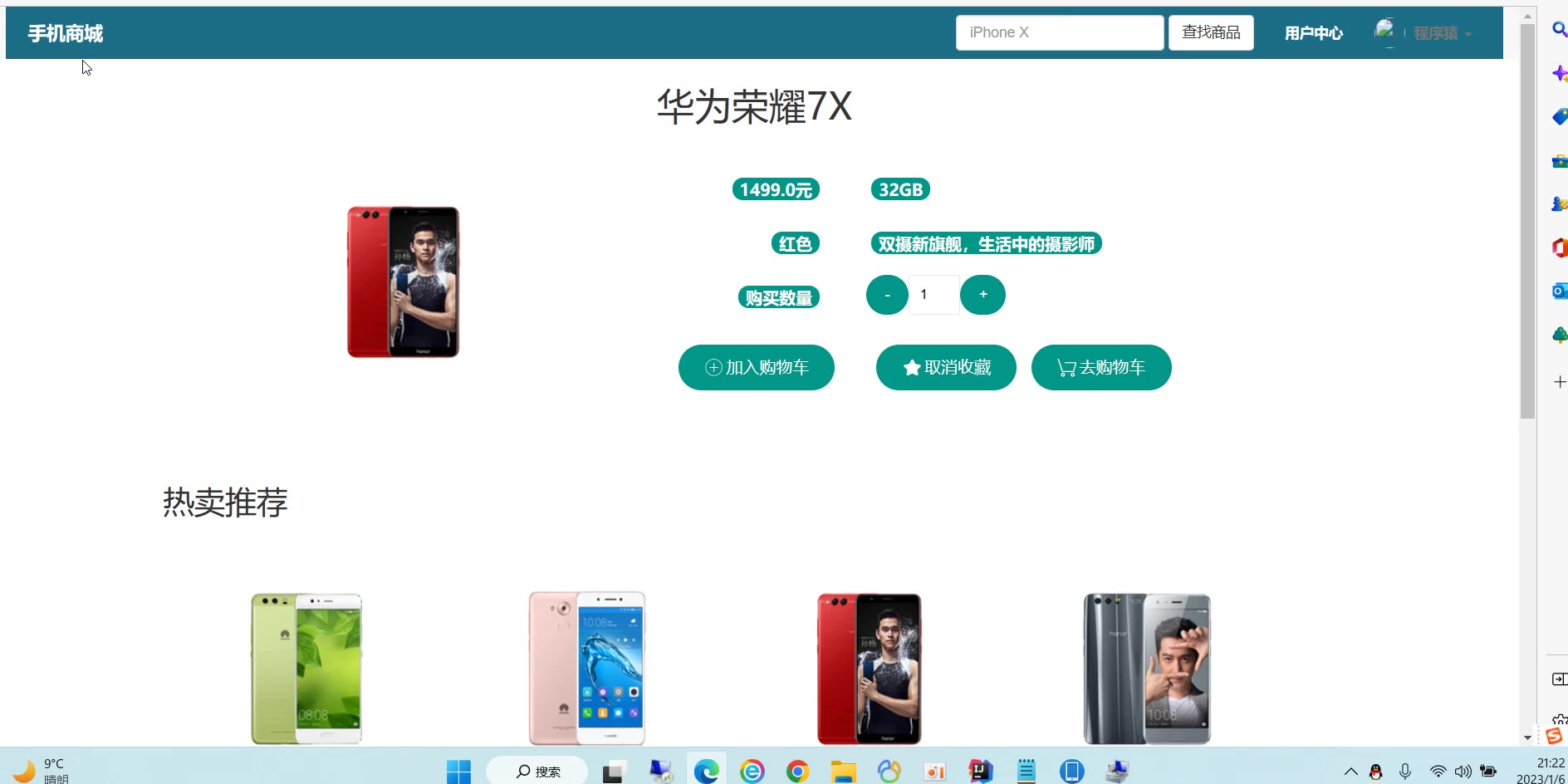Click the 取消收藏 unfavorite button
This screenshot has height=784, width=1568.
tap(946, 367)
